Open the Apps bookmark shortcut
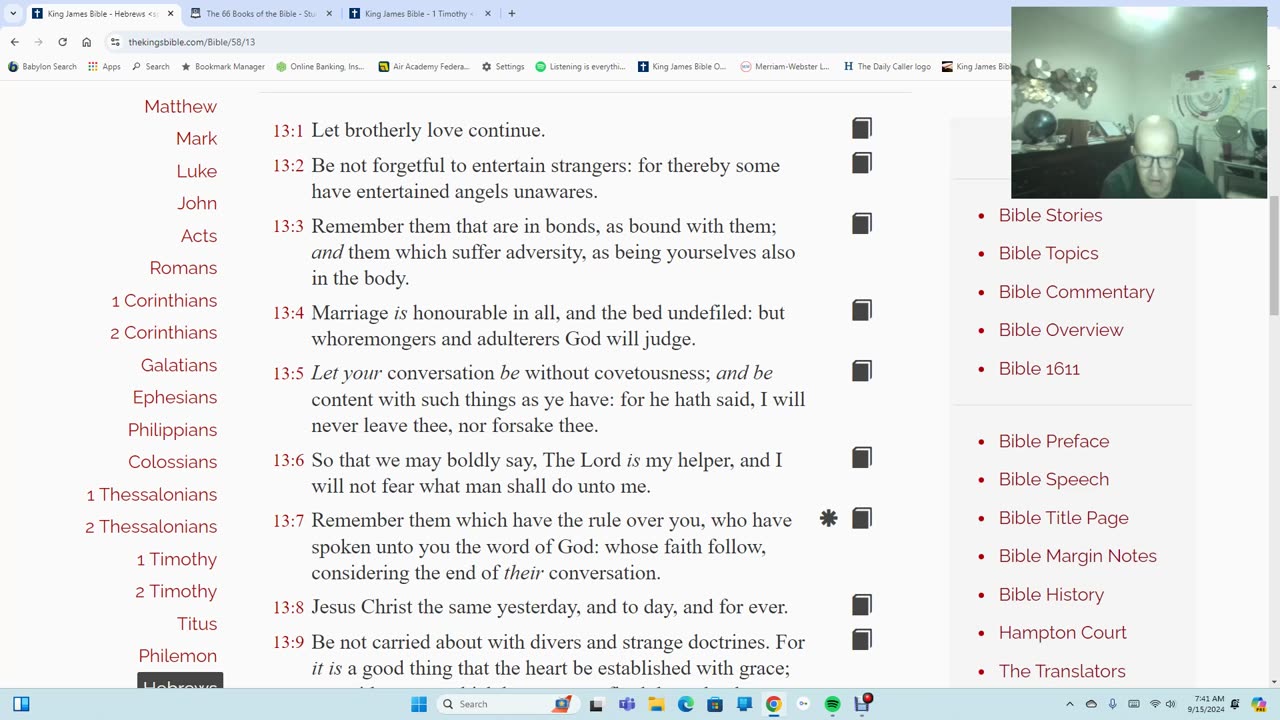Viewport: 1280px width, 720px height. (x=104, y=67)
